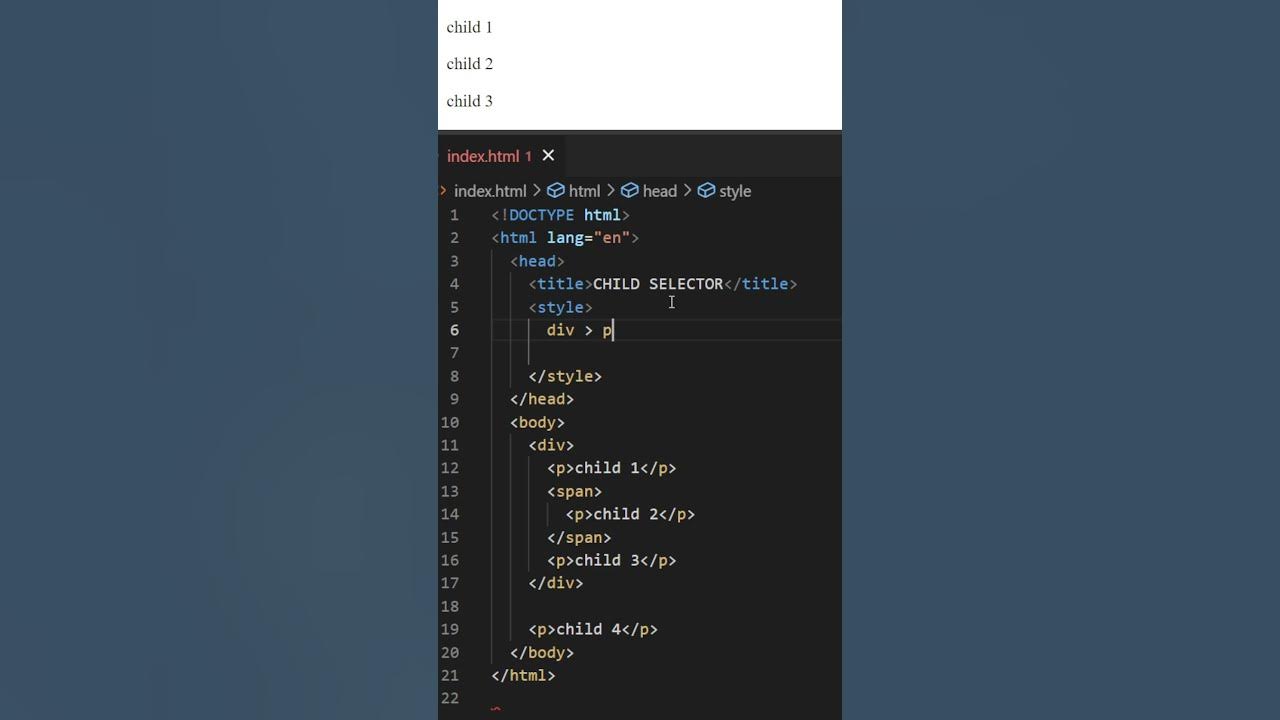Viewport: 1280px width, 720px height.
Task: Open the html breadcrumb item
Action: point(584,191)
